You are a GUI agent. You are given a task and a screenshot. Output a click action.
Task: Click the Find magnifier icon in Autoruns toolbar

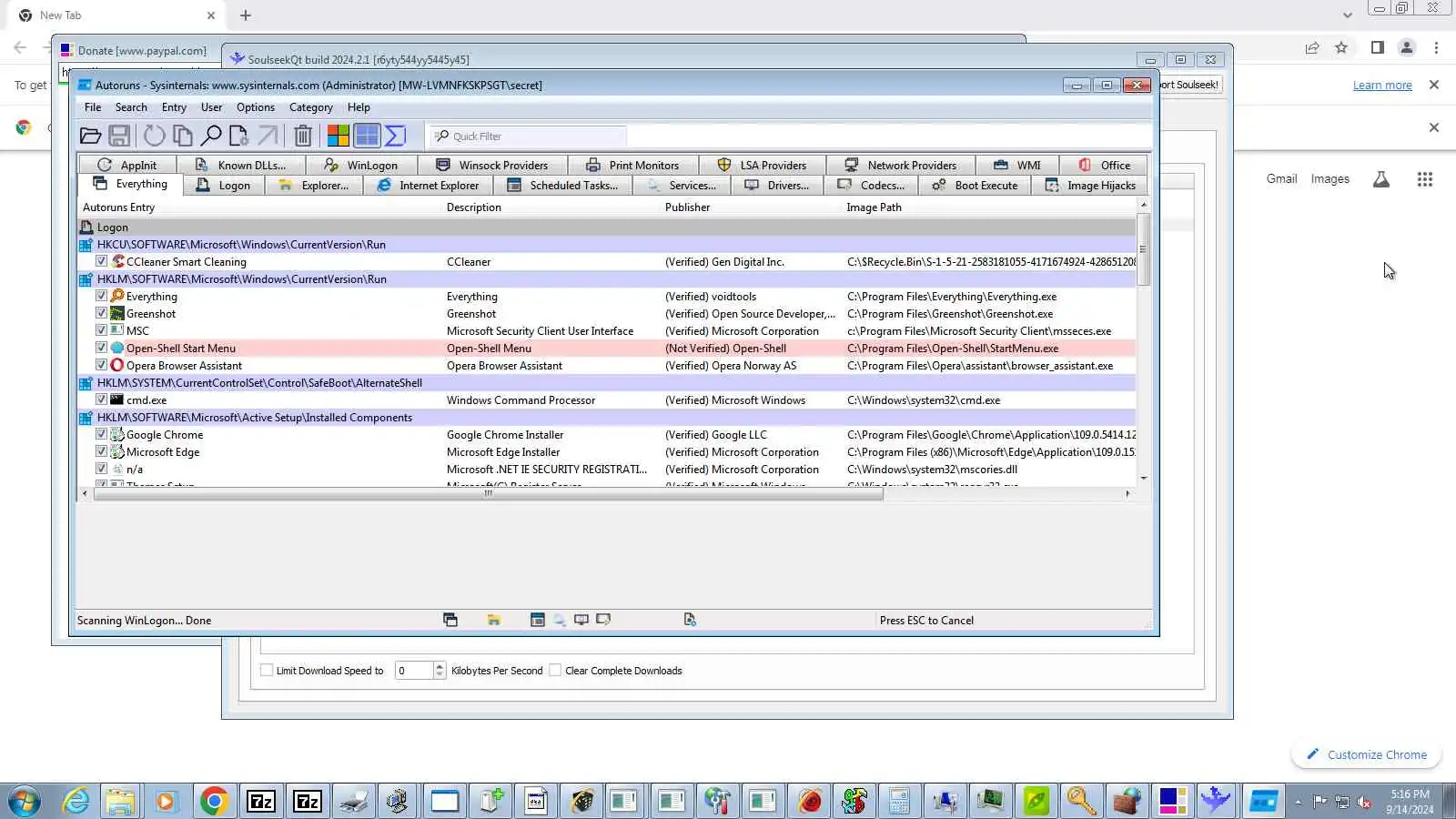[x=211, y=136]
